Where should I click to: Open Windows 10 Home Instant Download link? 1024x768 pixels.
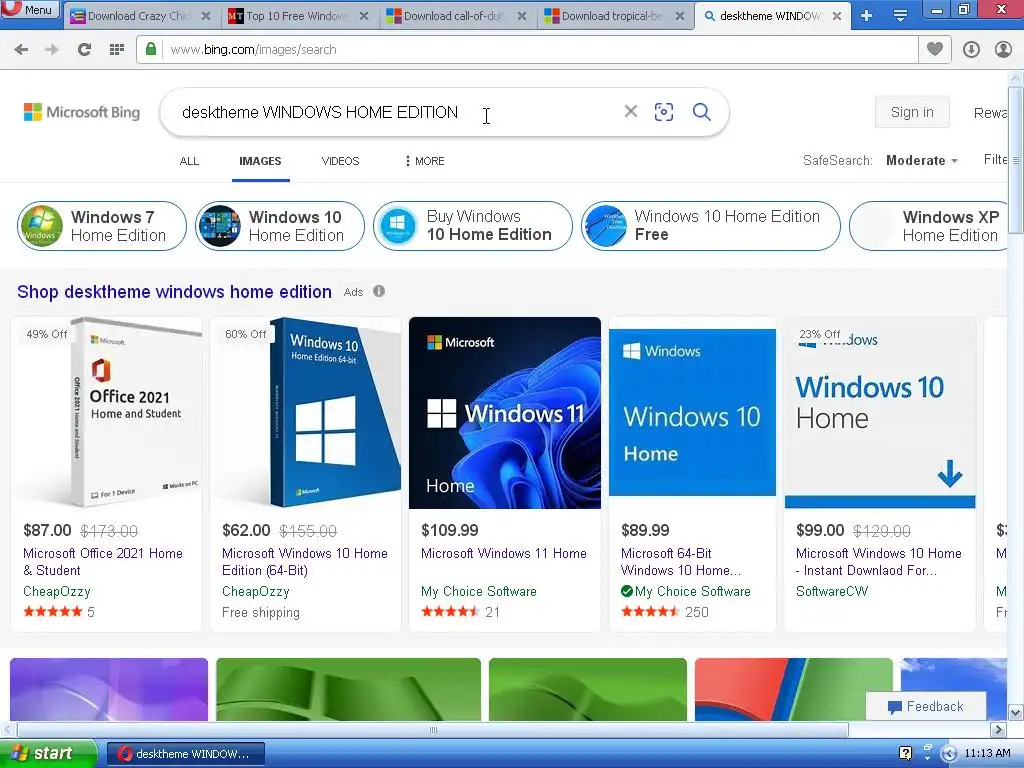pyautogui.click(x=878, y=562)
